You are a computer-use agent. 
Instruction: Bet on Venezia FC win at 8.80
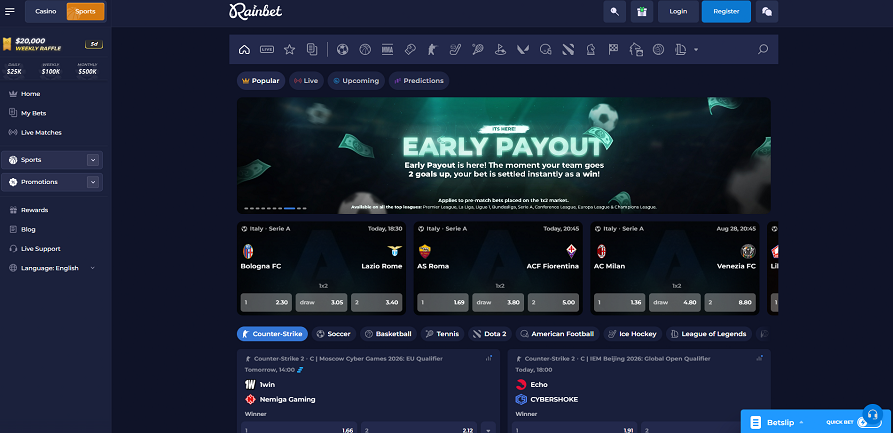(730, 303)
